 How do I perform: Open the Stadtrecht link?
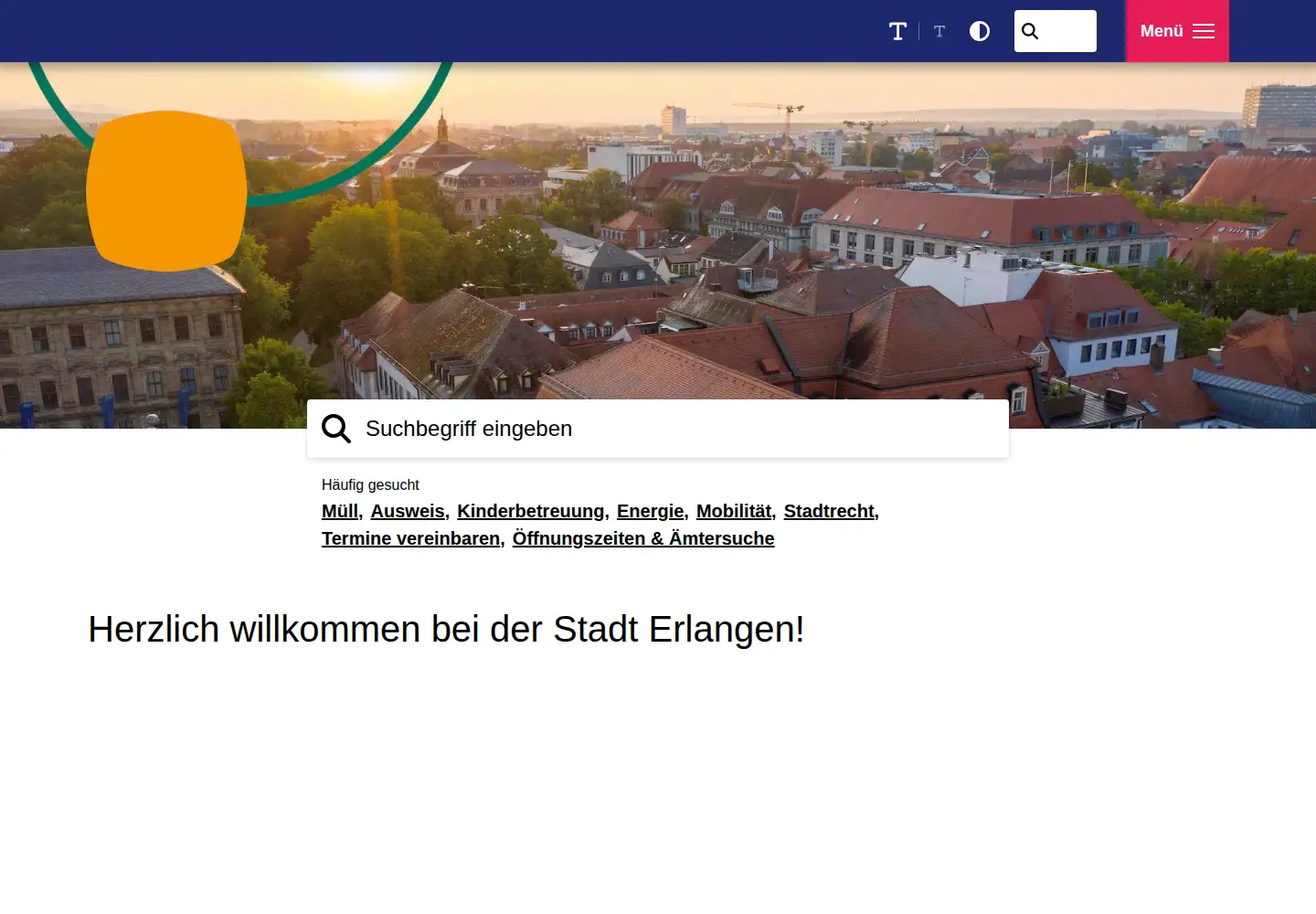tap(829, 511)
